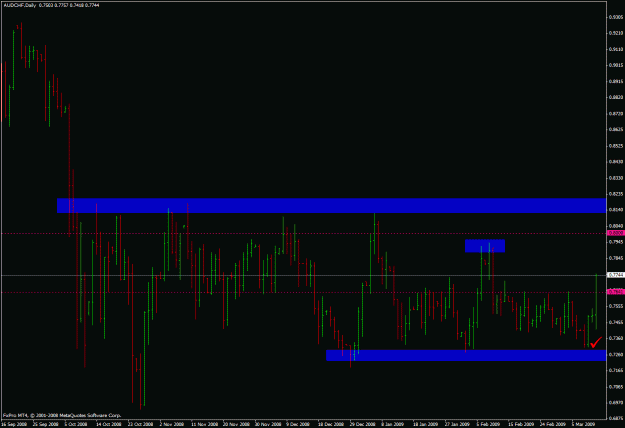625x428 pixels.
Task: Click the AUDCHF,Daily chart title text
Action: 19,5
